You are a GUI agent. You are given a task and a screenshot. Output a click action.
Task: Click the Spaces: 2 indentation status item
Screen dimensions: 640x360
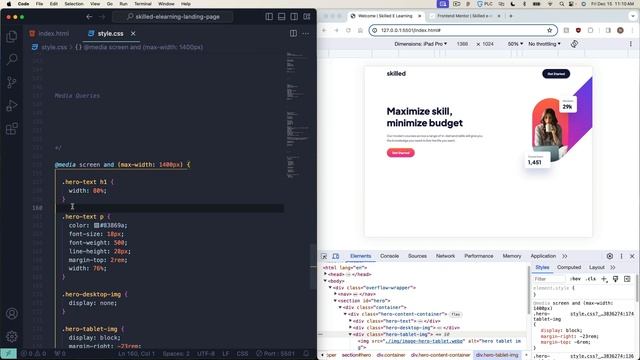176,353
